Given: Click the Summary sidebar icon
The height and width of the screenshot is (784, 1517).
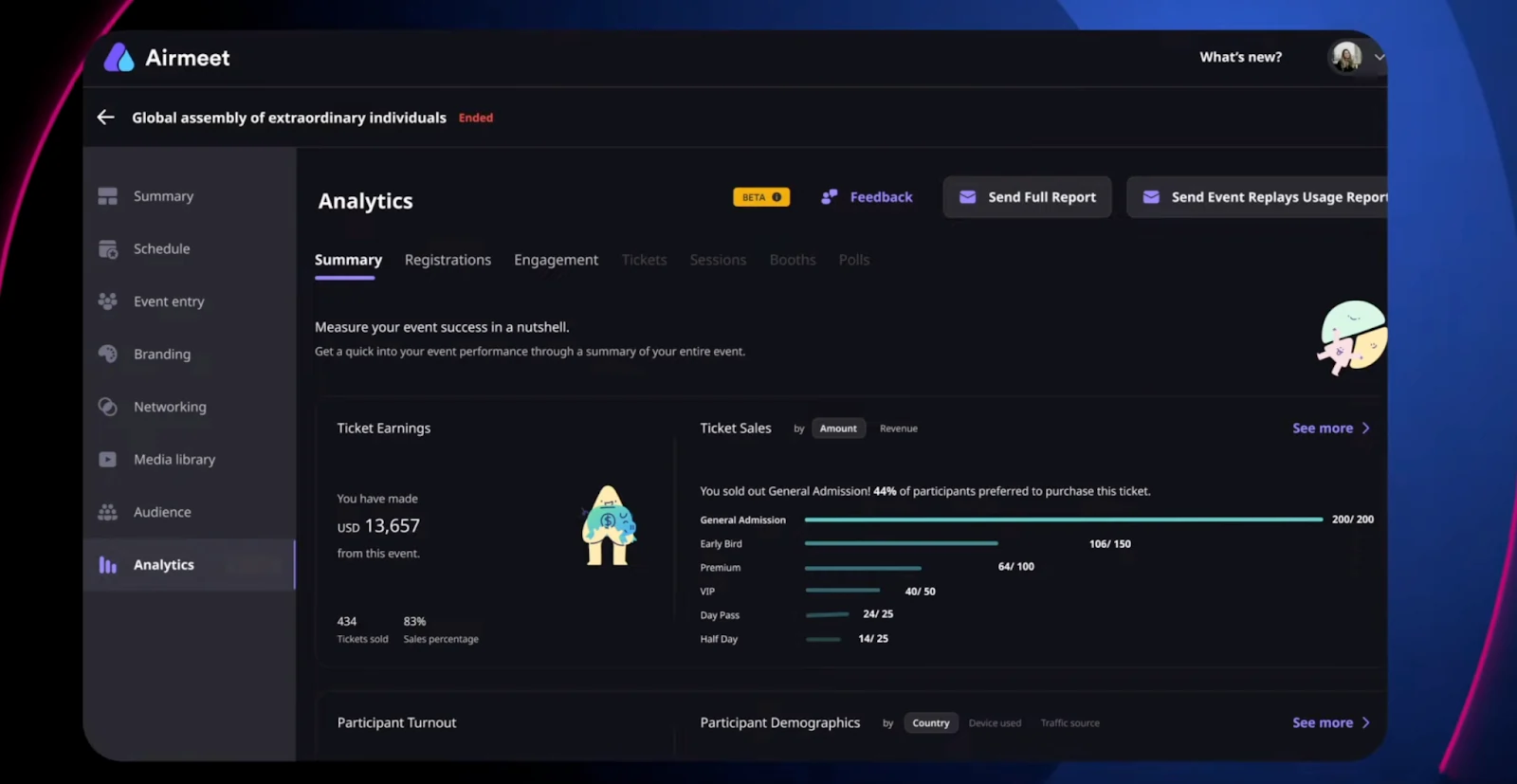Looking at the screenshot, I should point(108,196).
